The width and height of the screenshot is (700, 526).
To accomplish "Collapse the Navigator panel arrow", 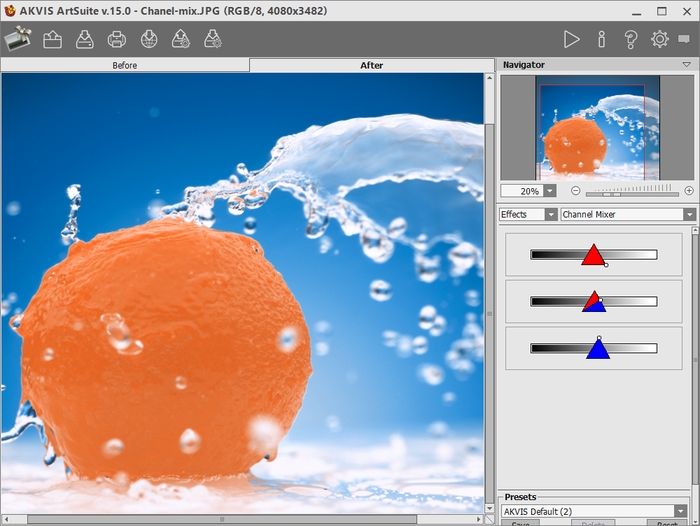I will (x=687, y=65).
